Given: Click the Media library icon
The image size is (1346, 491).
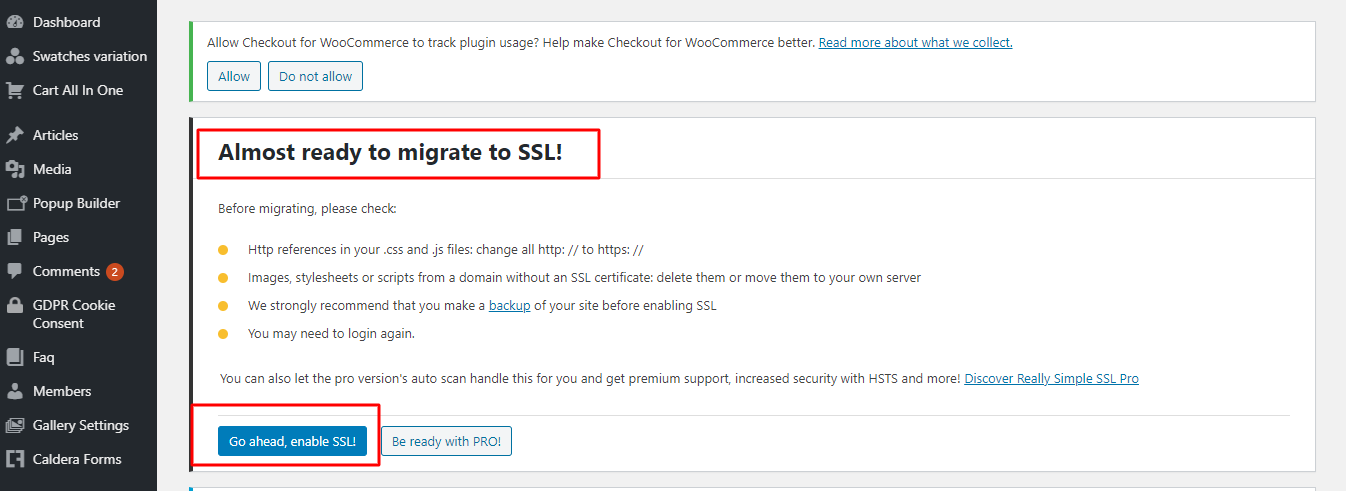Looking at the screenshot, I should click(15, 169).
